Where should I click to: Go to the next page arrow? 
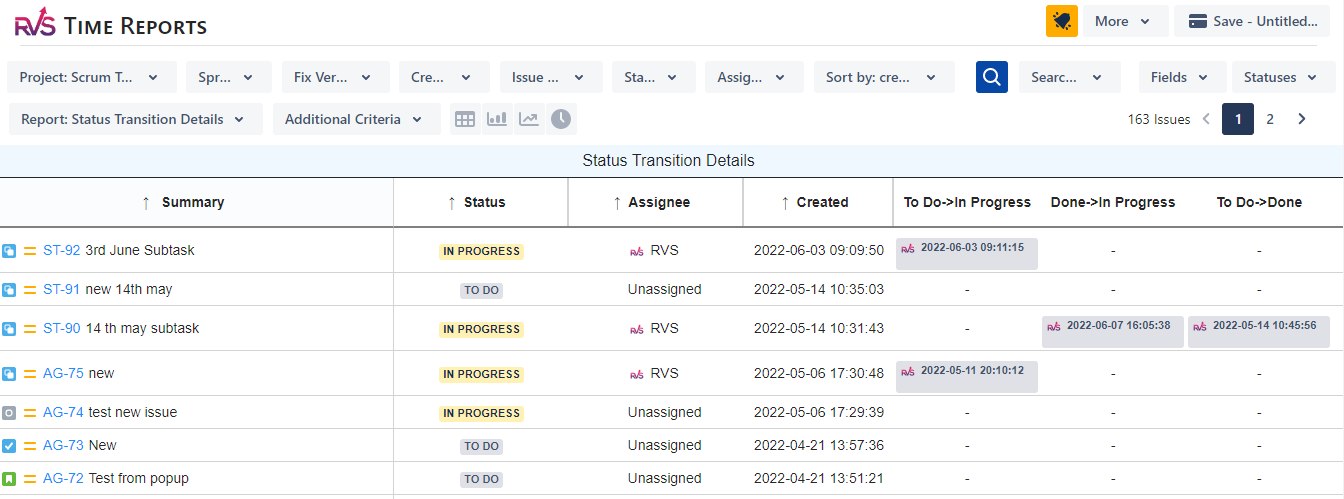1302,119
